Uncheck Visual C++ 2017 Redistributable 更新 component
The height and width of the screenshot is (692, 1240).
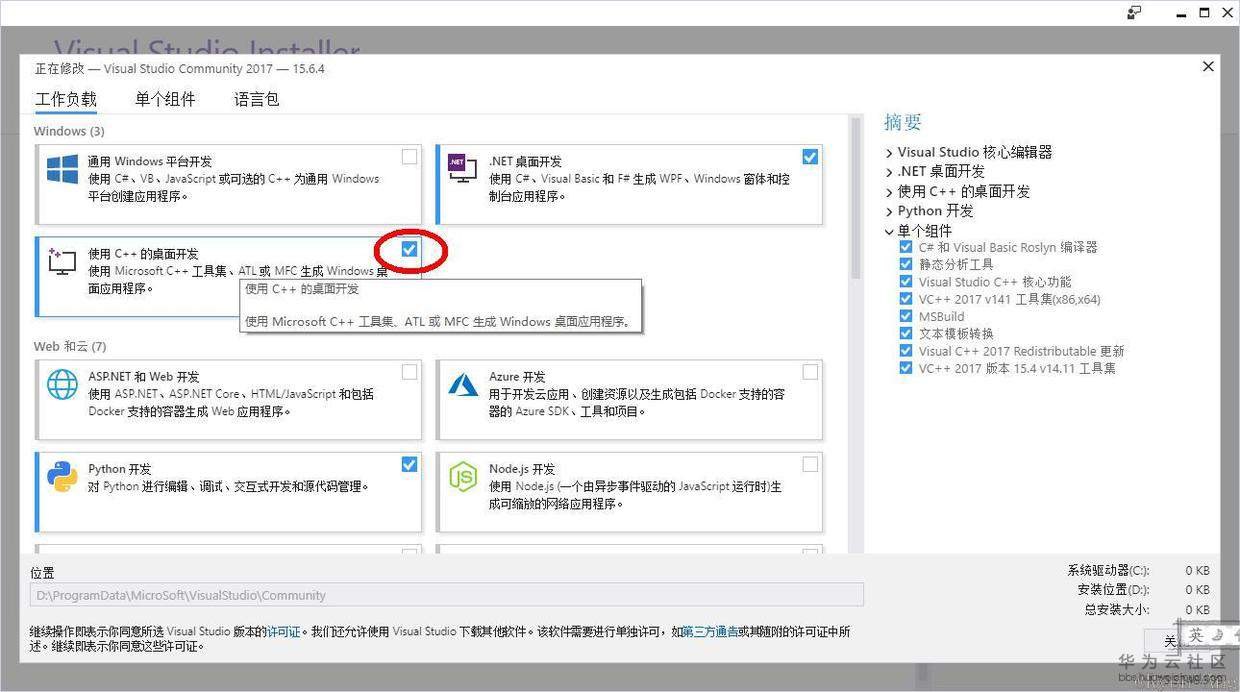click(x=906, y=351)
